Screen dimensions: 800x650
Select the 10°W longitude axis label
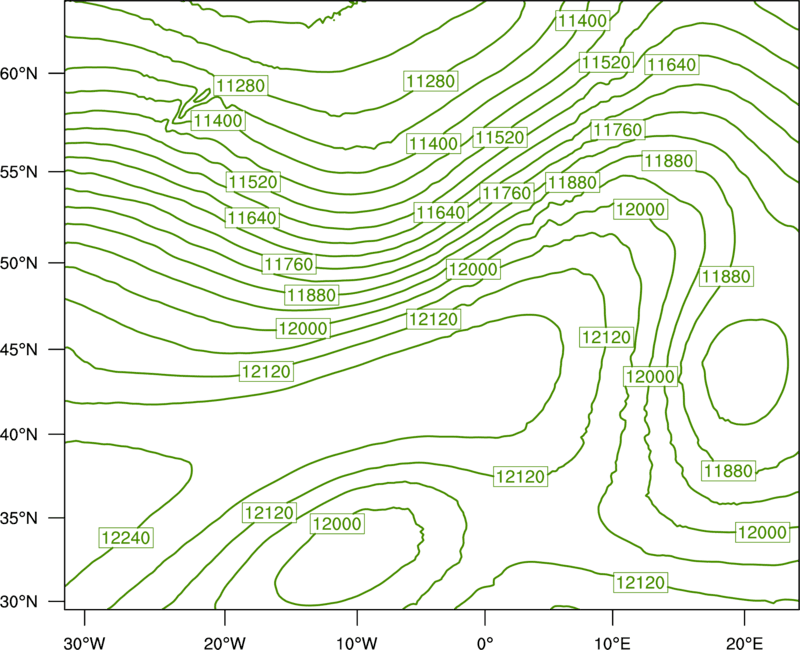click(357, 643)
